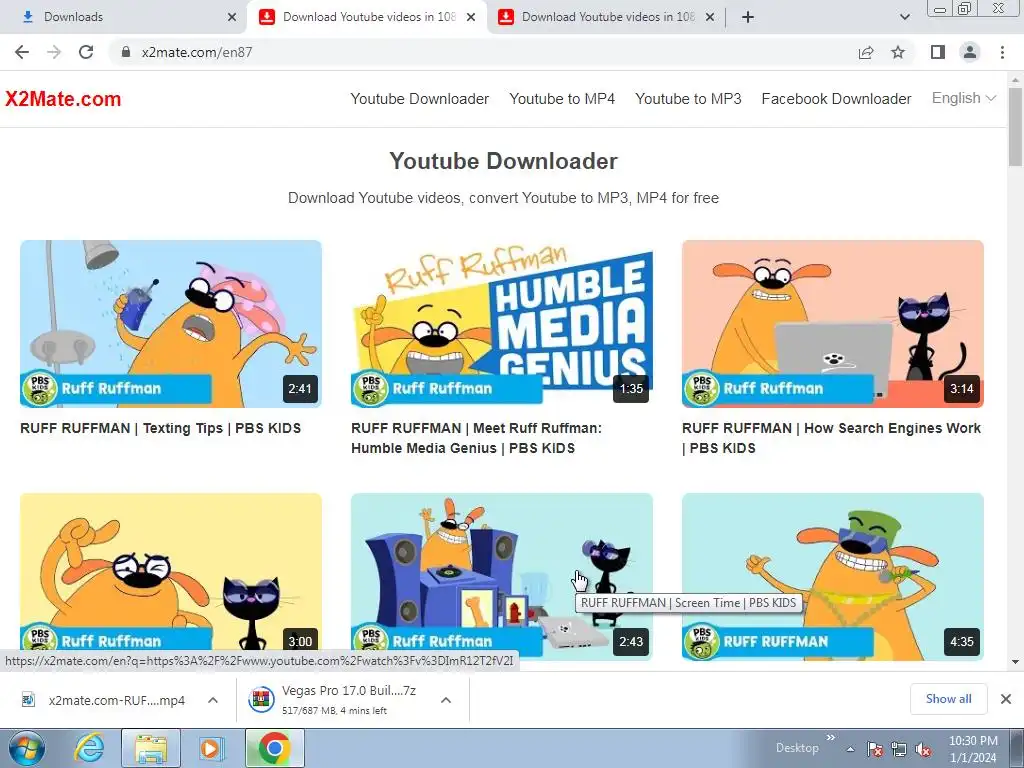
Task: Click title How Search Engines Work | PBS KIDS
Action: pos(831,438)
